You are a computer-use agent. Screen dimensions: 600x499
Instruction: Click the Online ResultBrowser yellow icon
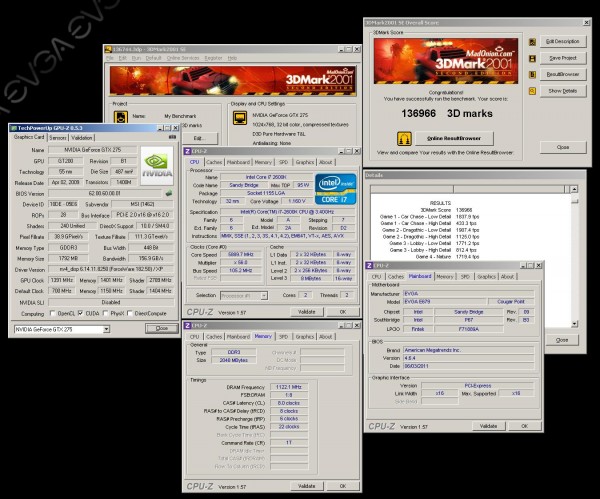point(404,138)
